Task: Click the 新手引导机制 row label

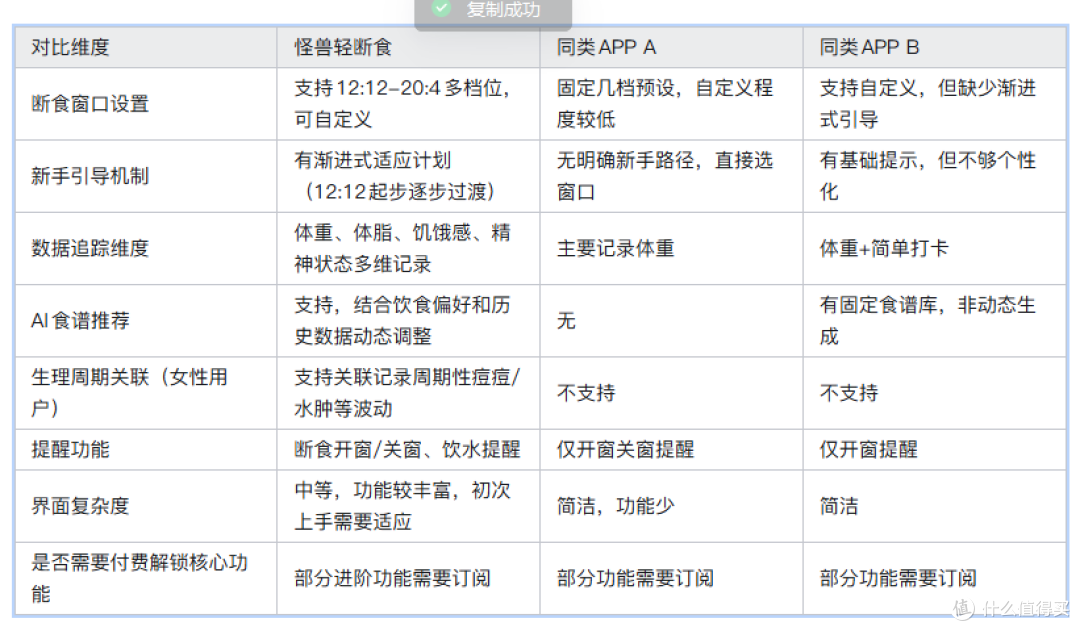Action: (x=146, y=176)
